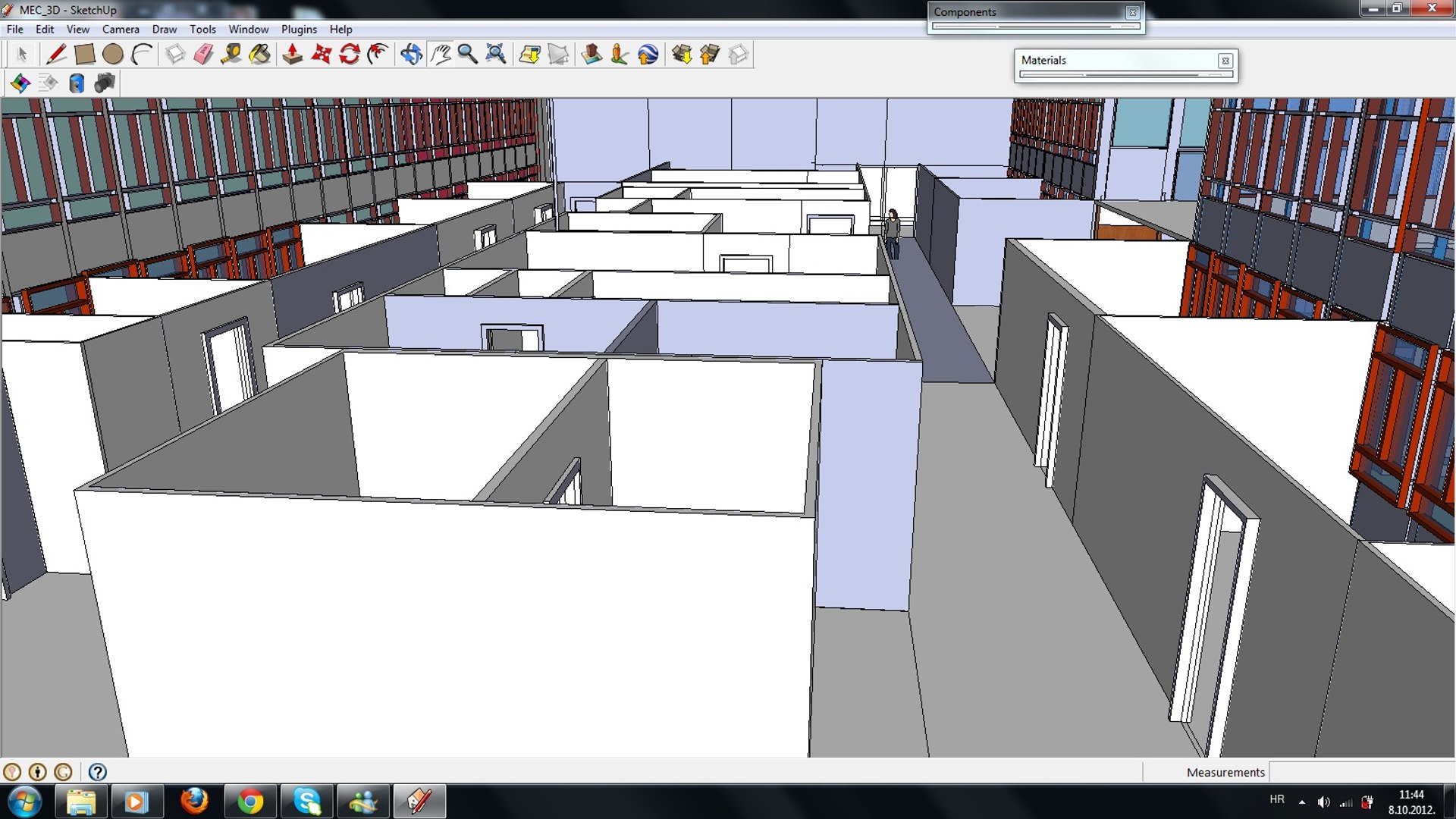Click the Preview in Google Earth icon
Screen dimensions: 1456x819
pyautogui.click(x=648, y=55)
